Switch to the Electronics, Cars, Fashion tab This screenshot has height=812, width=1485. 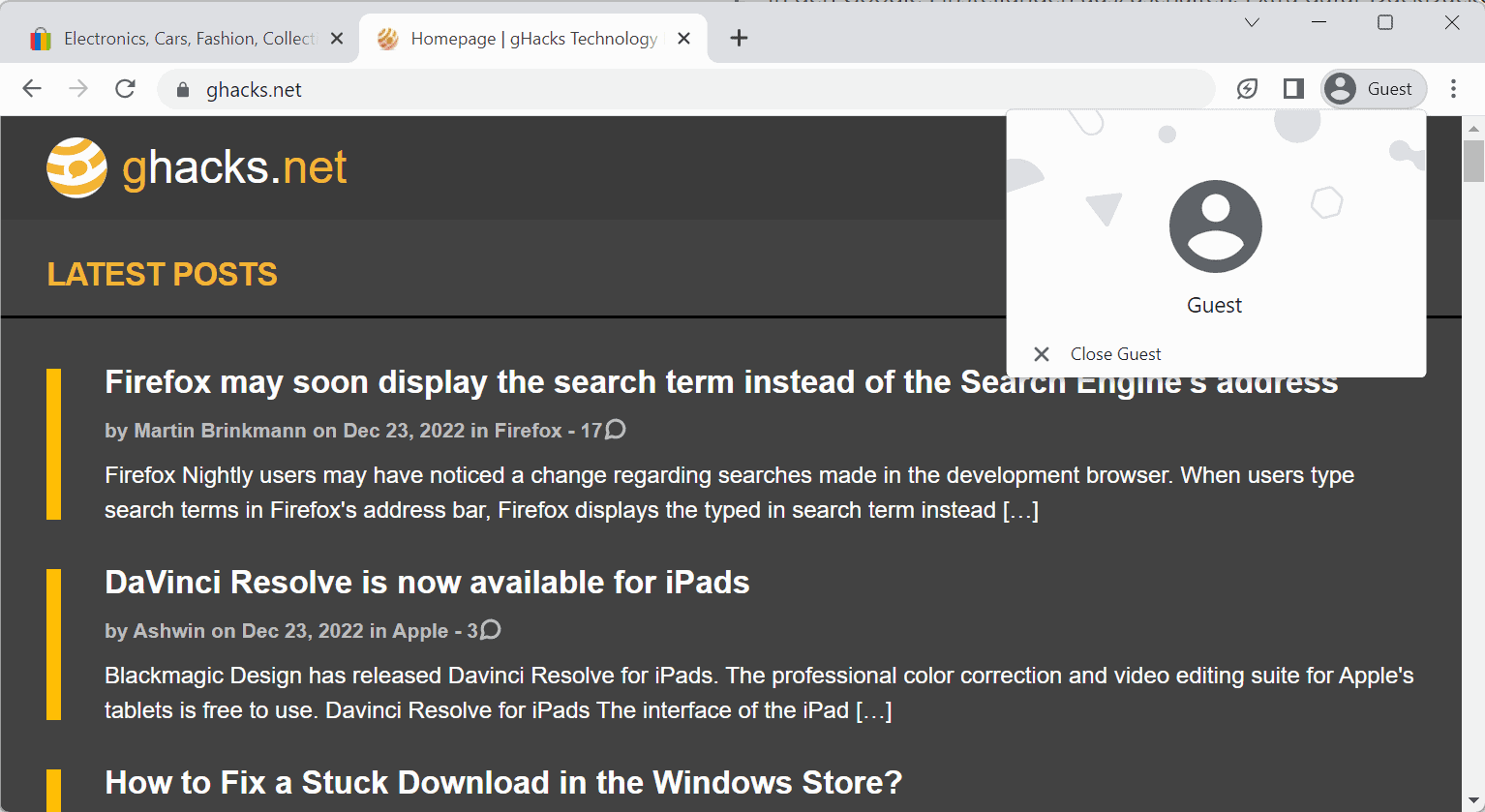(x=184, y=39)
